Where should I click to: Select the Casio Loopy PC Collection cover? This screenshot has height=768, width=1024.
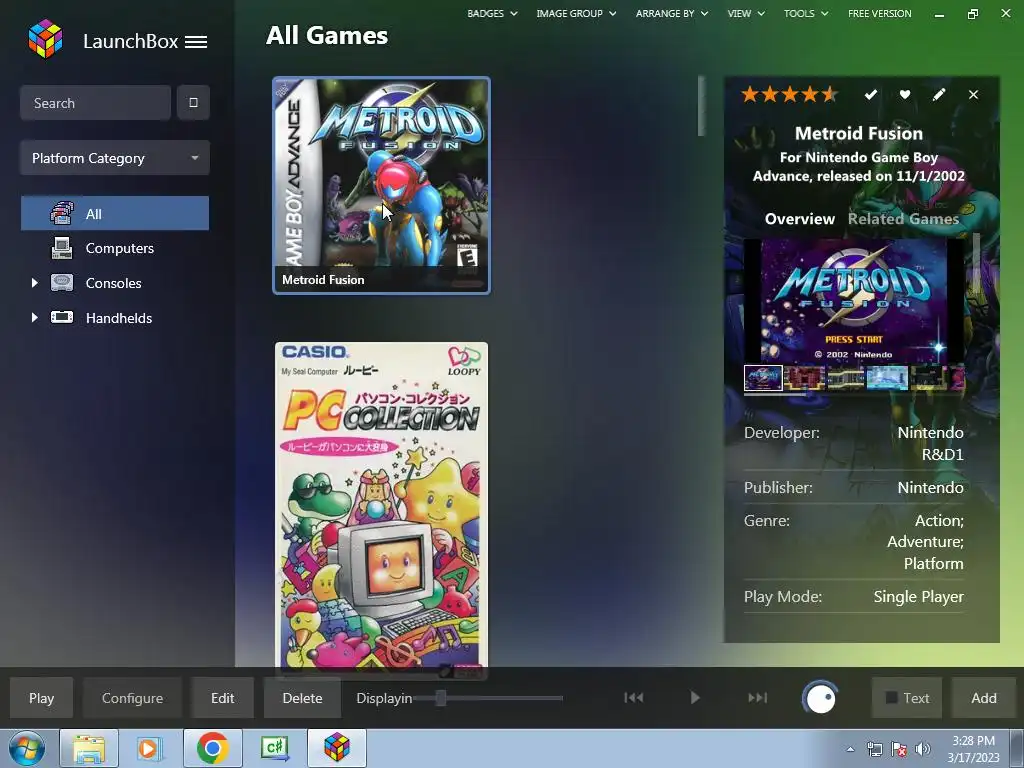pos(381,509)
